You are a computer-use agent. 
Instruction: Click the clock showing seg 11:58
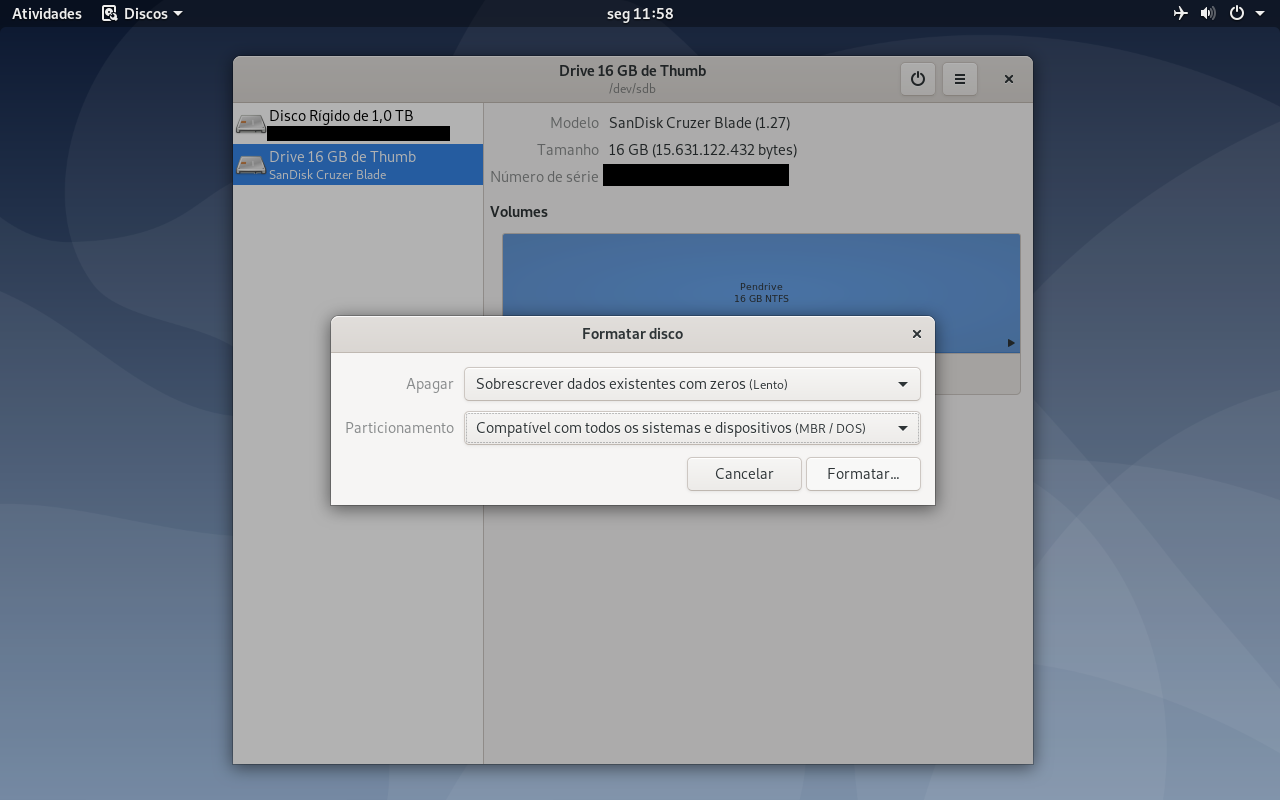pyautogui.click(x=640, y=14)
